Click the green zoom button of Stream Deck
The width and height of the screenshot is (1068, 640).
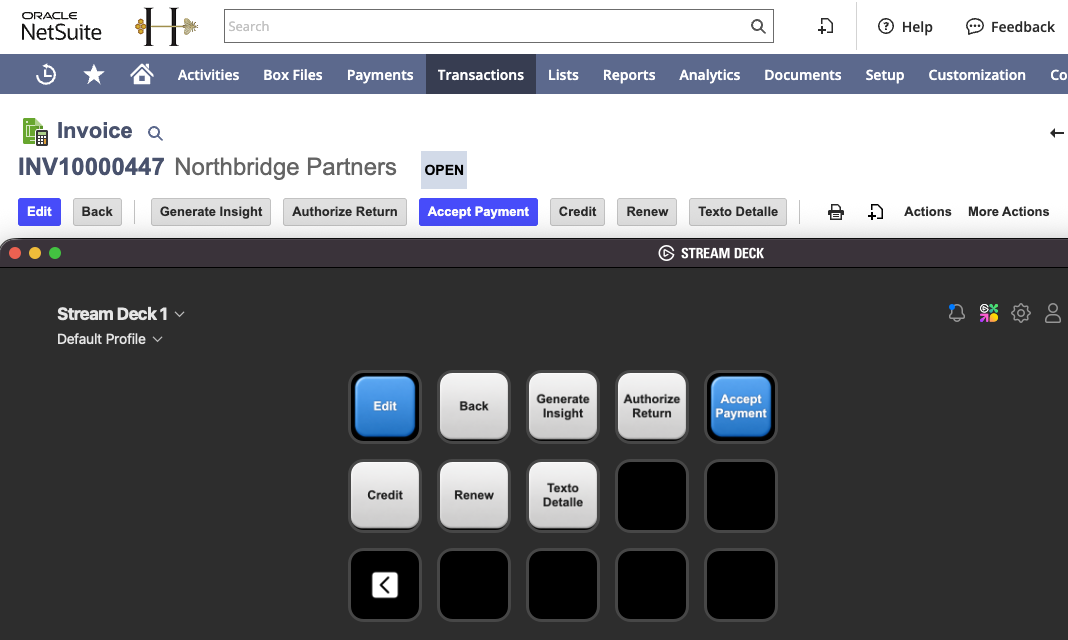pos(55,253)
